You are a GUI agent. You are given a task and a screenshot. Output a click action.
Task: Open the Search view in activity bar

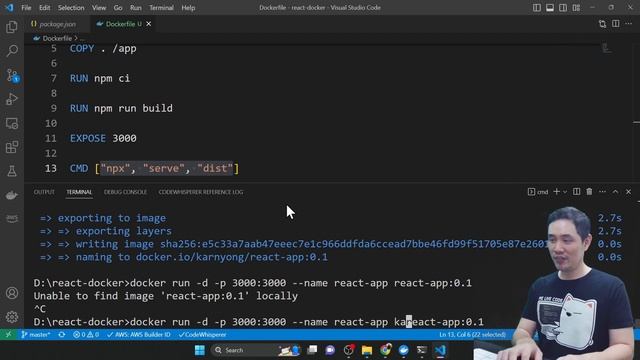[12, 51]
